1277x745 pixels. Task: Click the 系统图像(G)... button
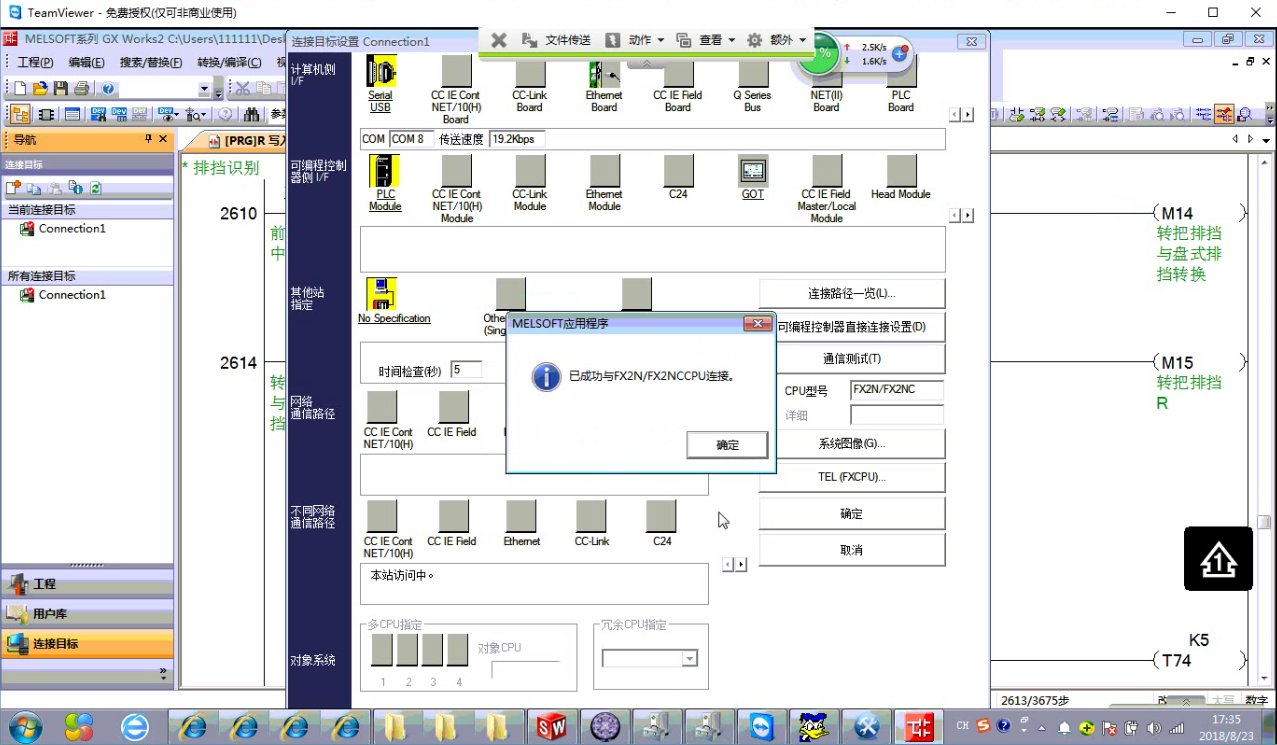(x=852, y=443)
